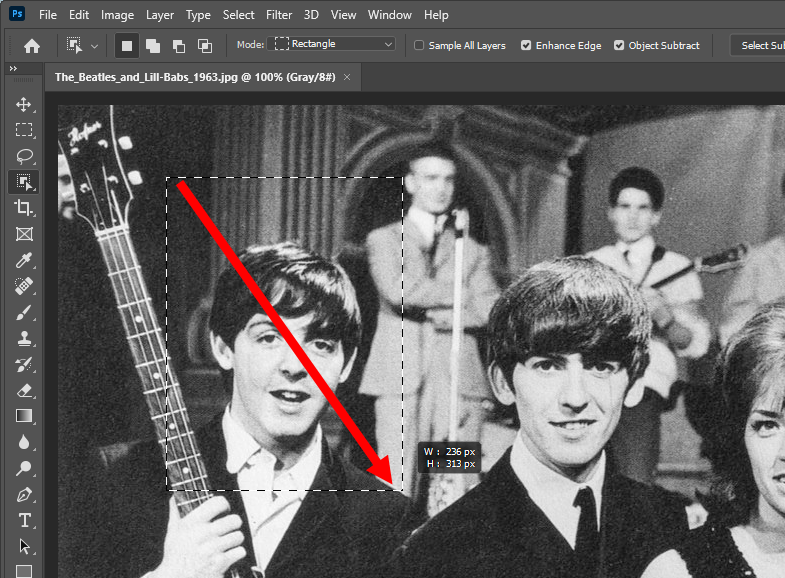The height and width of the screenshot is (578, 785).
Task: Select the Lasso tool
Action: (24, 156)
